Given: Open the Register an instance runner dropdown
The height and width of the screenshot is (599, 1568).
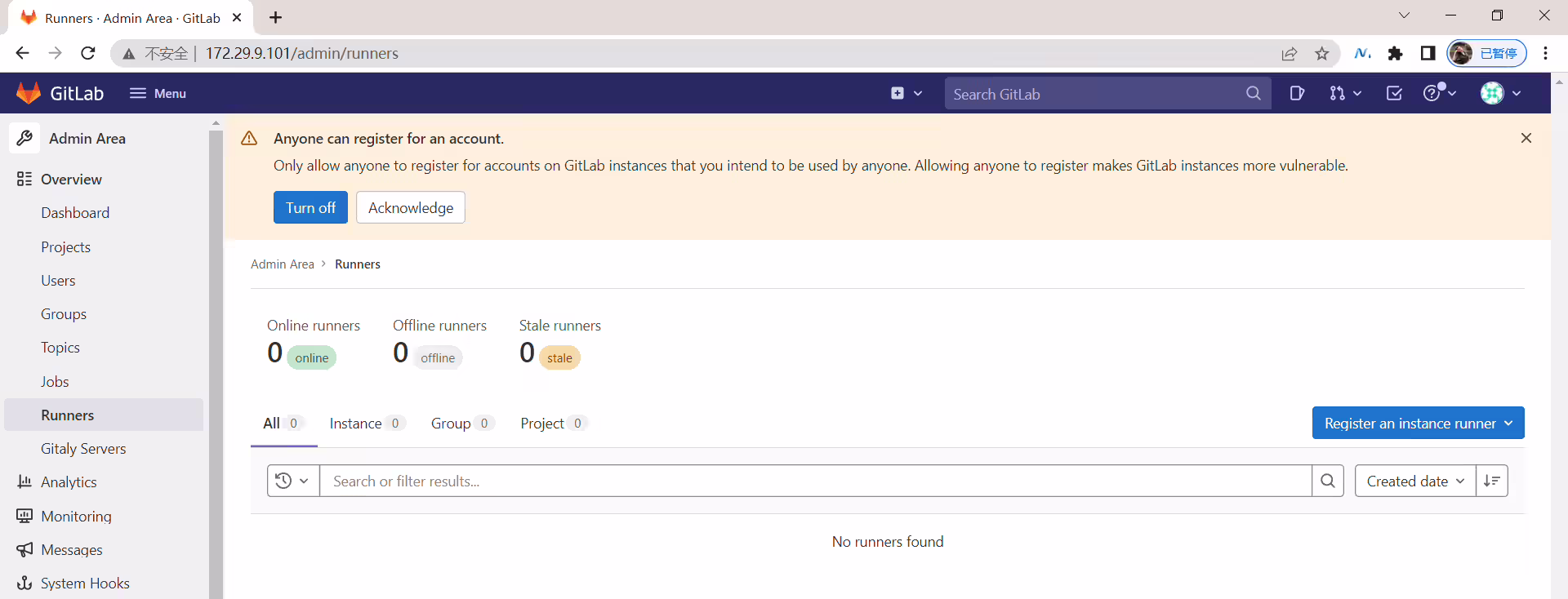Looking at the screenshot, I should click(x=1418, y=423).
